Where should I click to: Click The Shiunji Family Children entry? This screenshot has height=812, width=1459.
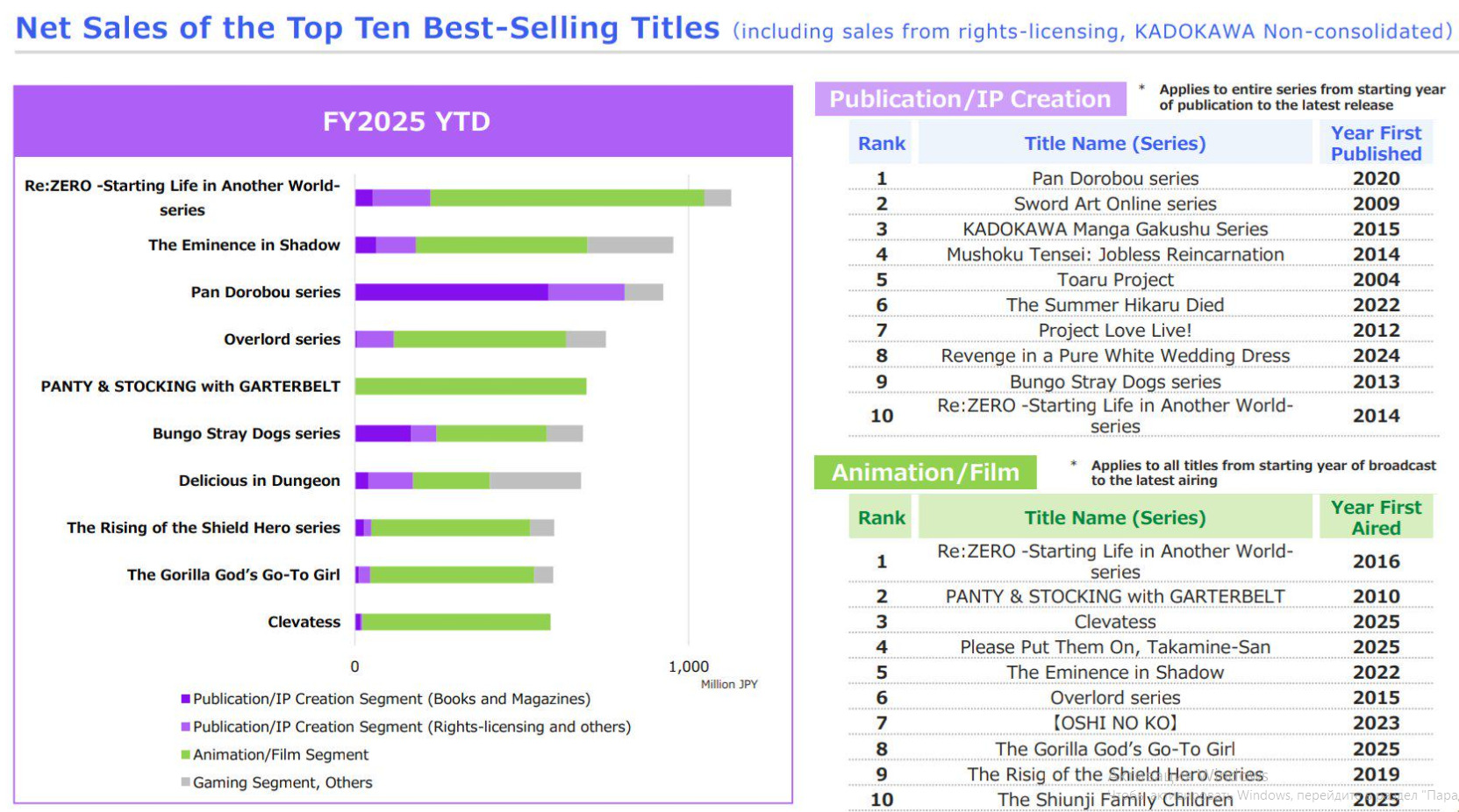[x=1114, y=800]
